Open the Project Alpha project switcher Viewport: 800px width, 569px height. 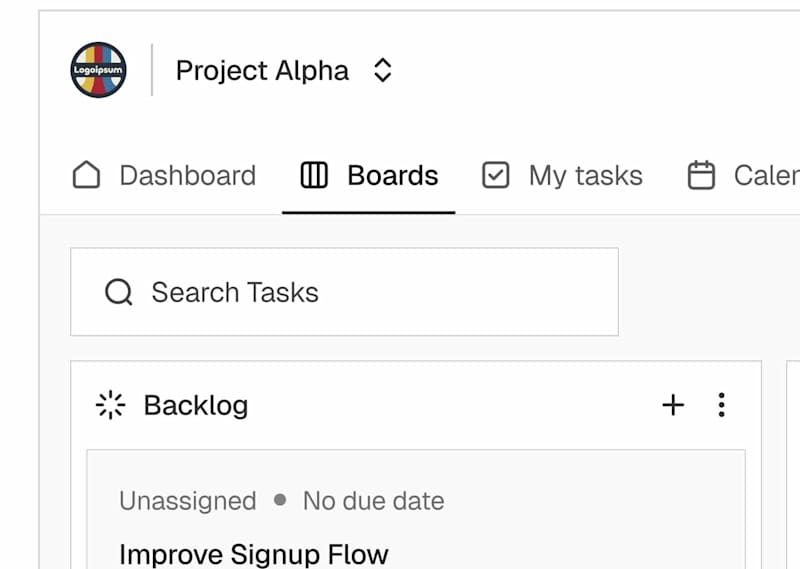tap(262, 71)
